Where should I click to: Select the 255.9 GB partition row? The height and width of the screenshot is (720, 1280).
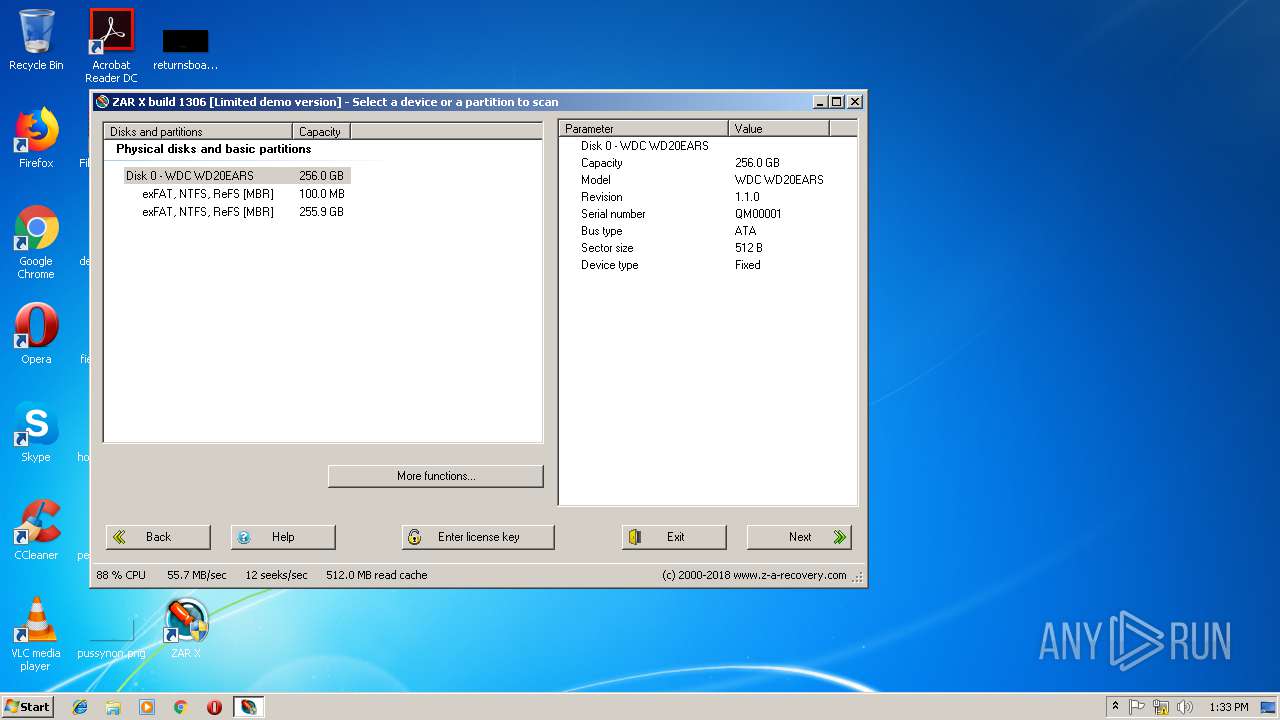coord(243,212)
